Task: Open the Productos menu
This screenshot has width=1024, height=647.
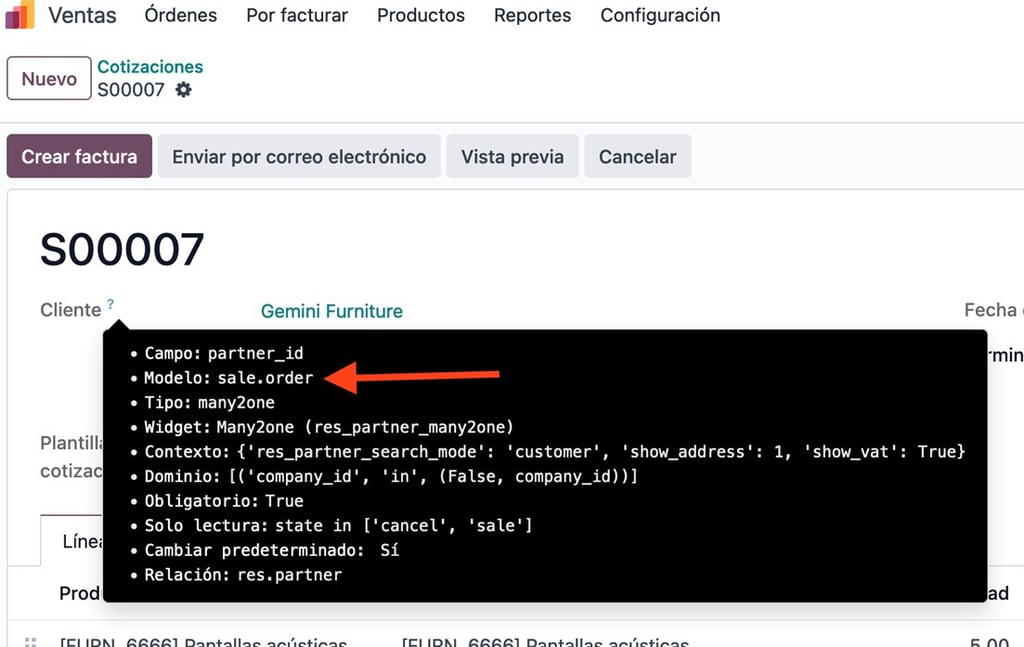Action: (x=421, y=15)
